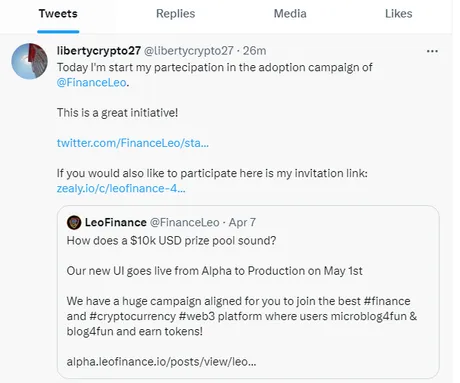
Task: Click the LeoFinance lion avatar icon
Action: pos(74,222)
